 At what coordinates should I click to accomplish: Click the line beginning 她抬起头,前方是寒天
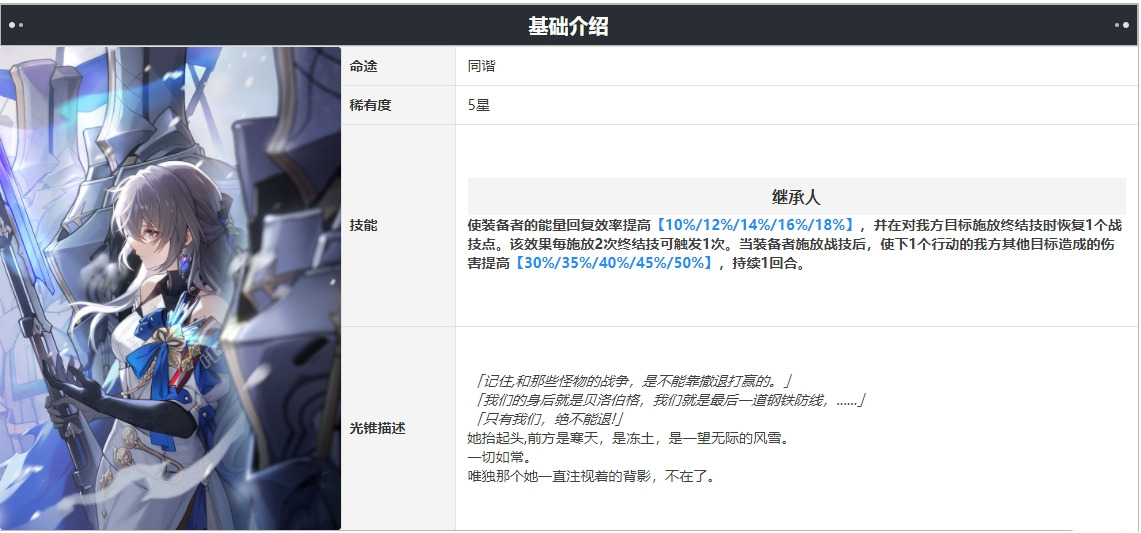tap(628, 438)
